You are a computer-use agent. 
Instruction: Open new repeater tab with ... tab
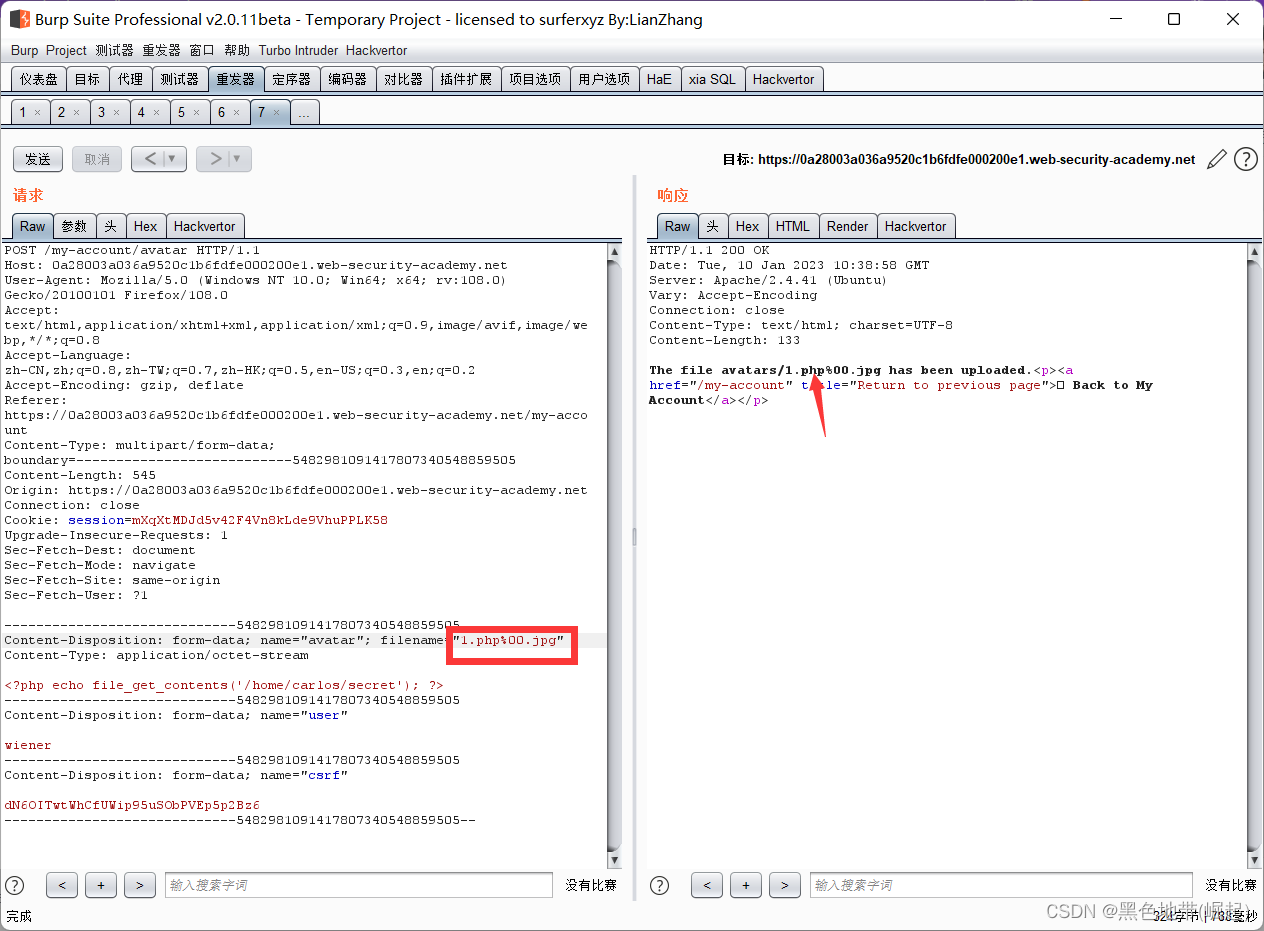point(304,113)
